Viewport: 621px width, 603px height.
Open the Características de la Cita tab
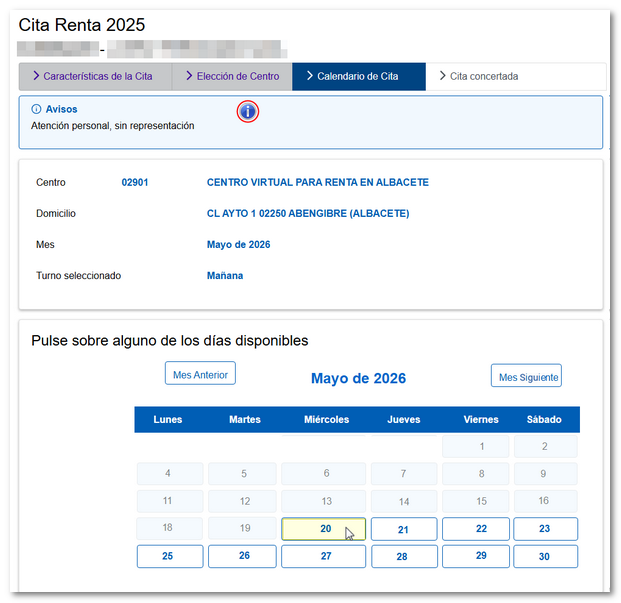[95, 76]
